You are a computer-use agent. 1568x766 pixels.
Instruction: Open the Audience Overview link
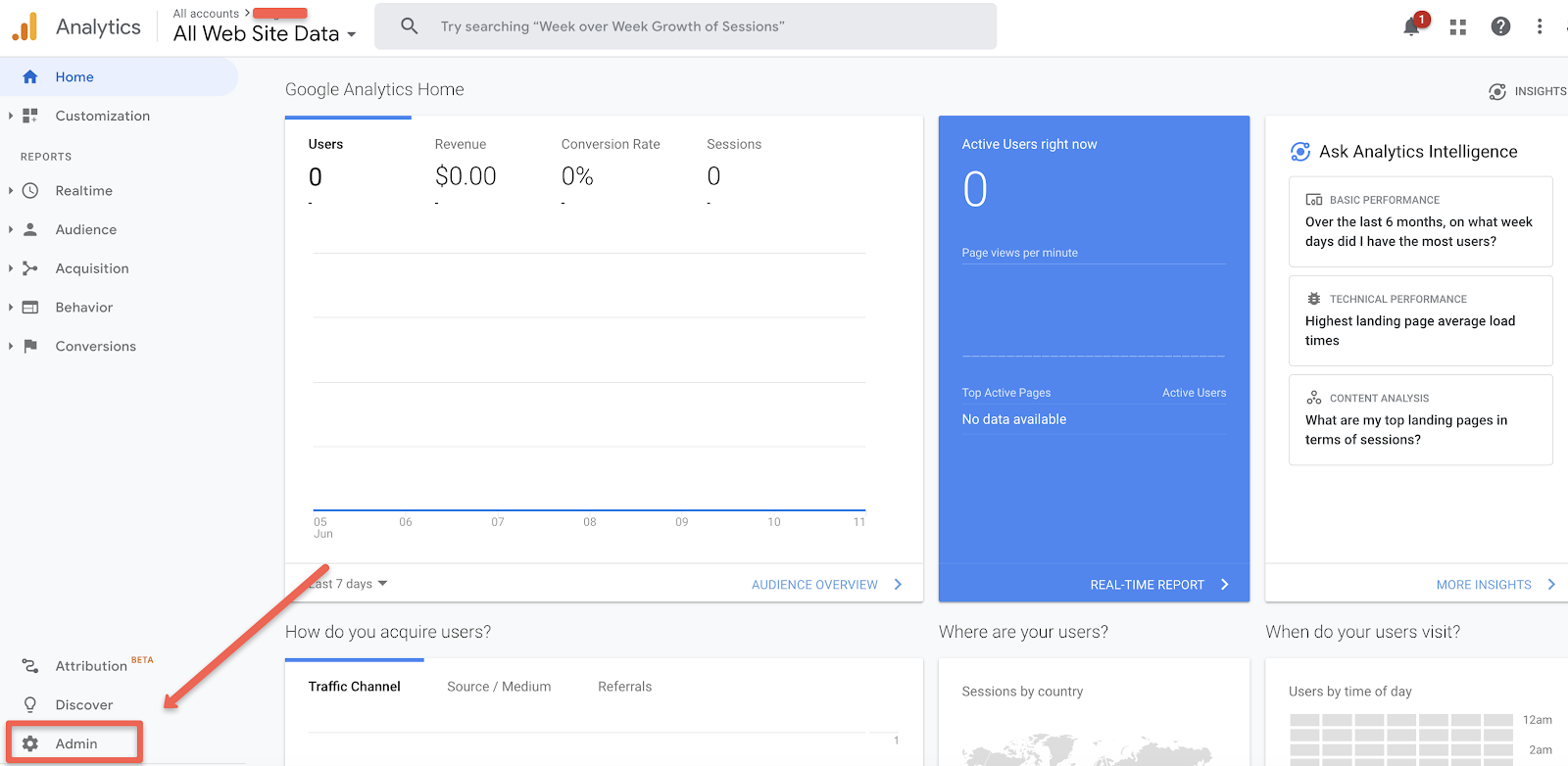click(x=827, y=585)
